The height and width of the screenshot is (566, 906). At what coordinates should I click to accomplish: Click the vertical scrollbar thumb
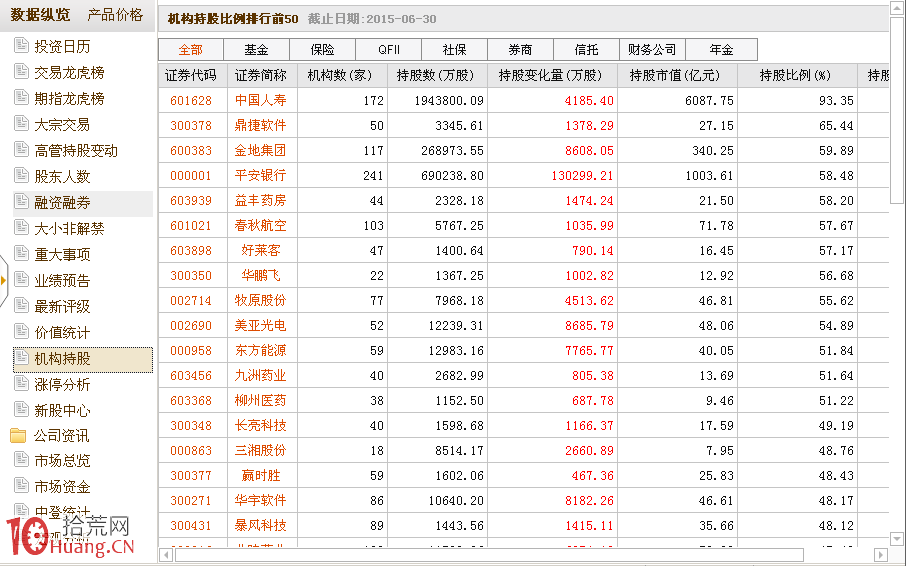pos(897,110)
